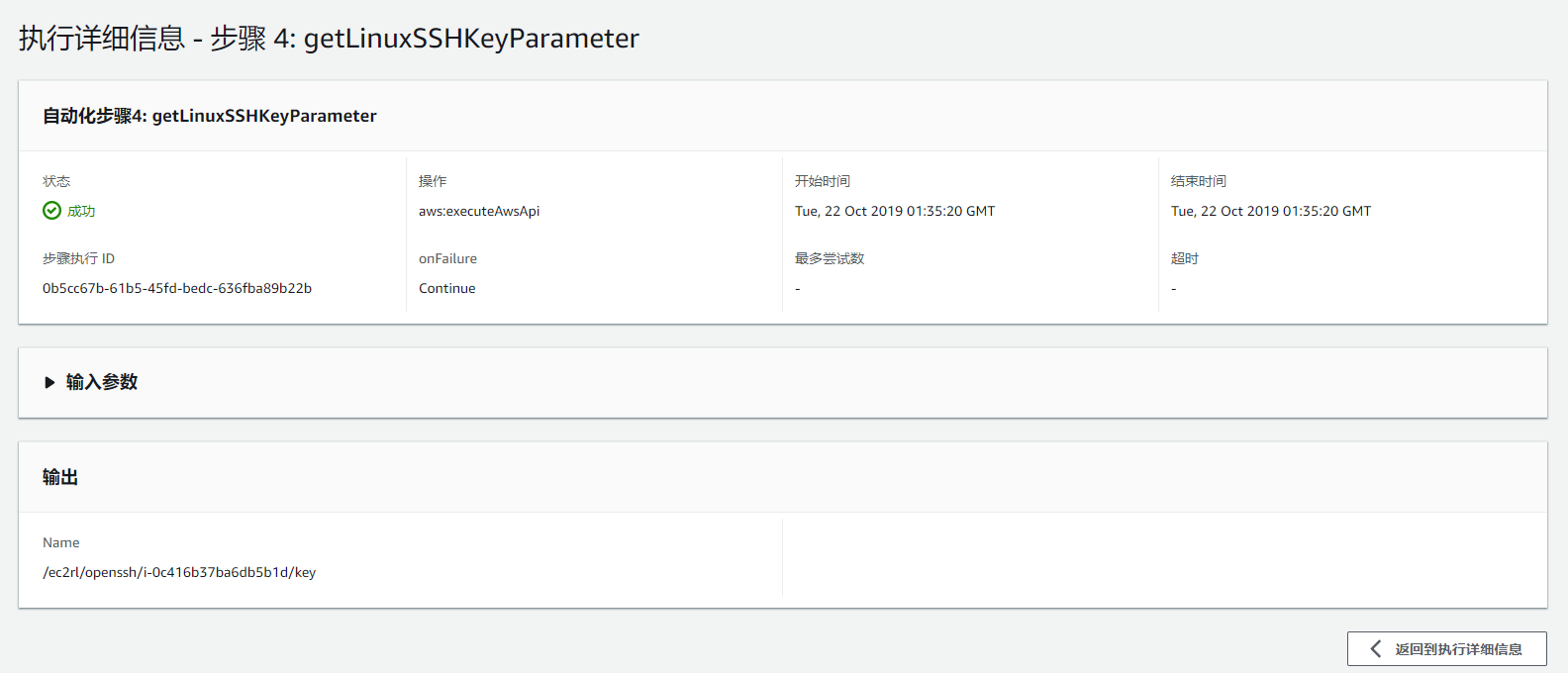Click the page title 执行详细信息 - 步骤 4

329,39
